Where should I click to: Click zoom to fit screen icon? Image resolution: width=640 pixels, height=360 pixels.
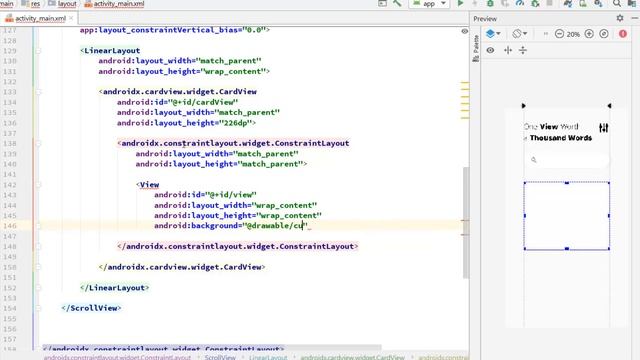pos(604,34)
